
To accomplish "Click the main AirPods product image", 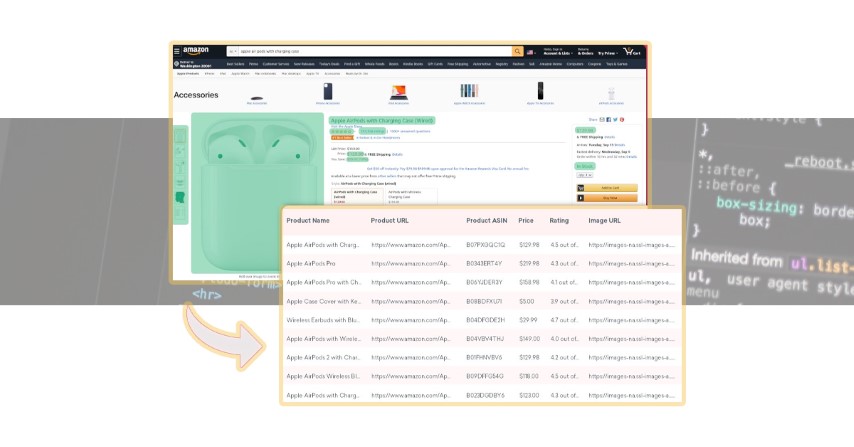I will click(257, 193).
